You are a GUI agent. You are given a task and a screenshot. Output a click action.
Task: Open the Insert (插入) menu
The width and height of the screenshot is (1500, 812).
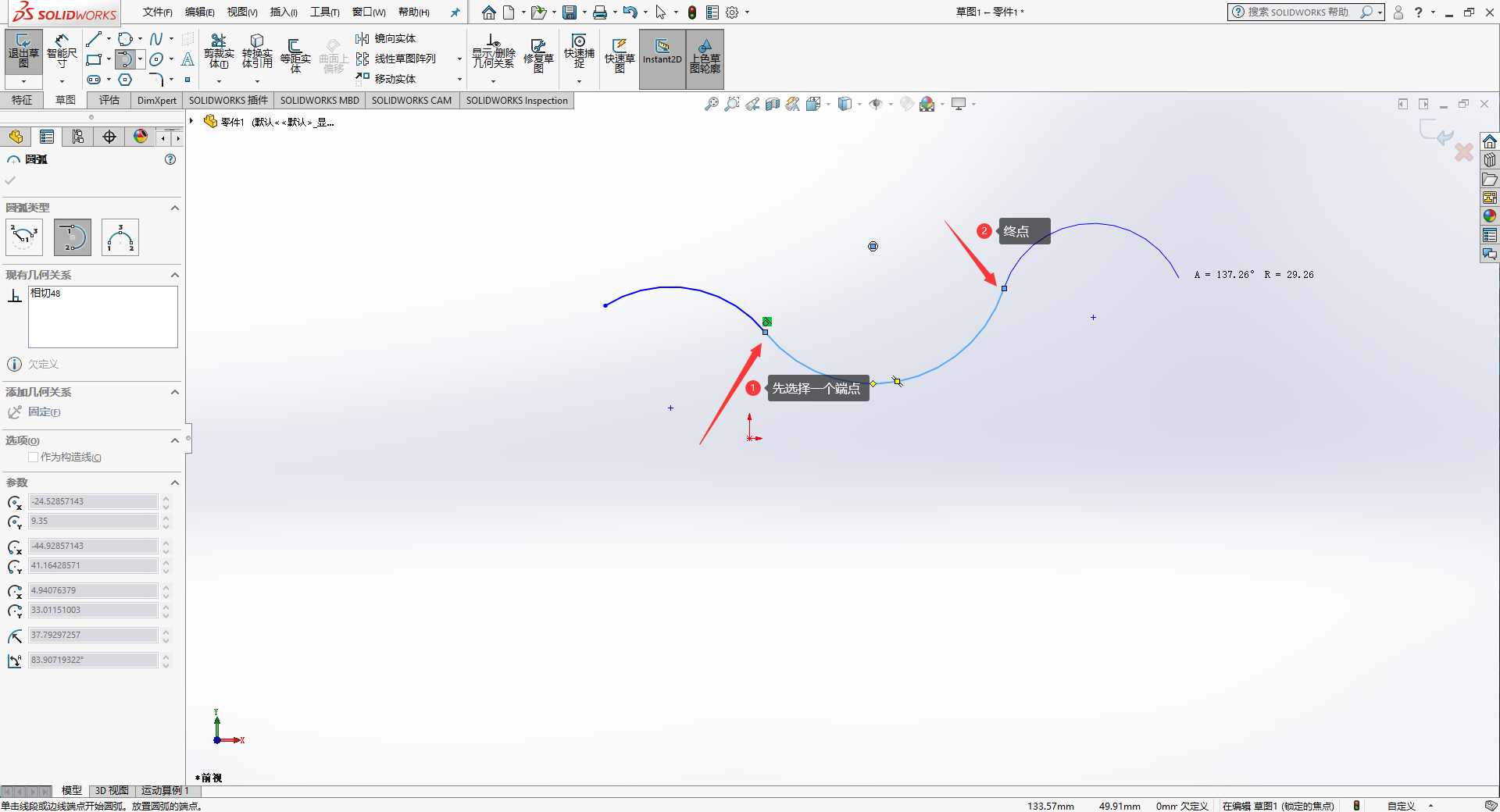(284, 12)
